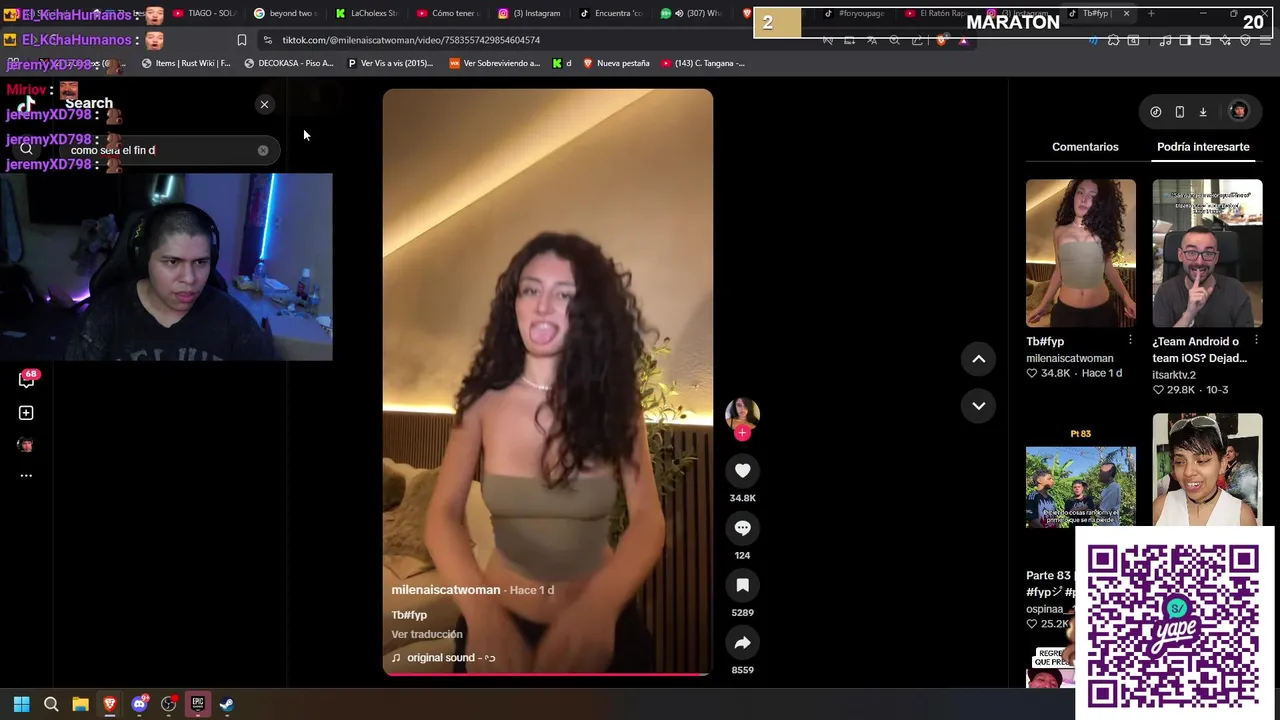Viewport: 1280px width, 720px height.
Task: Click the upload plus icon in sidebar
Action: tap(26, 412)
